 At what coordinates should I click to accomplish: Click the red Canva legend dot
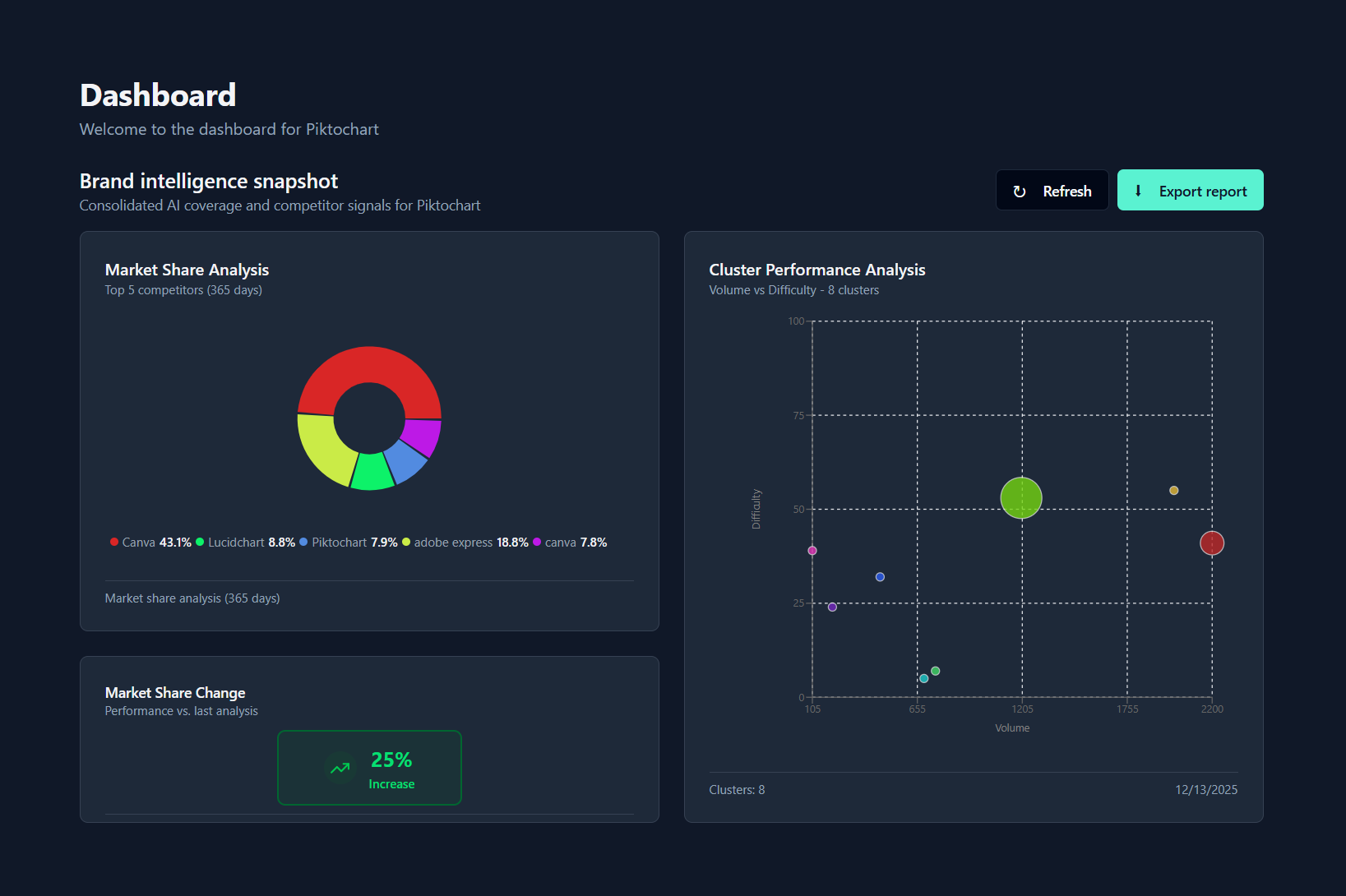pyautogui.click(x=113, y=542)
